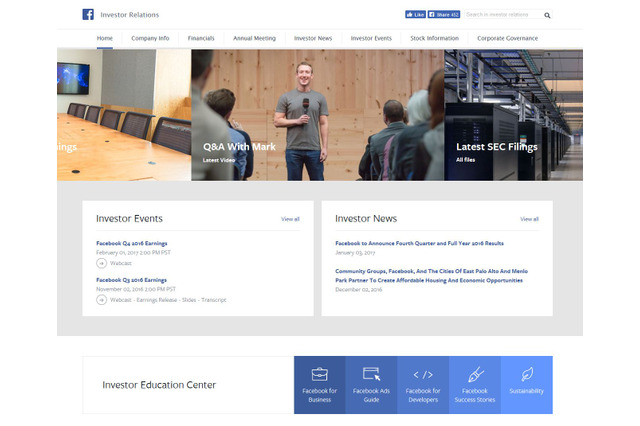This screenshot has height=426, width=640.
Task: Click the Sustainability leaf icon
Action: (527, 374)
